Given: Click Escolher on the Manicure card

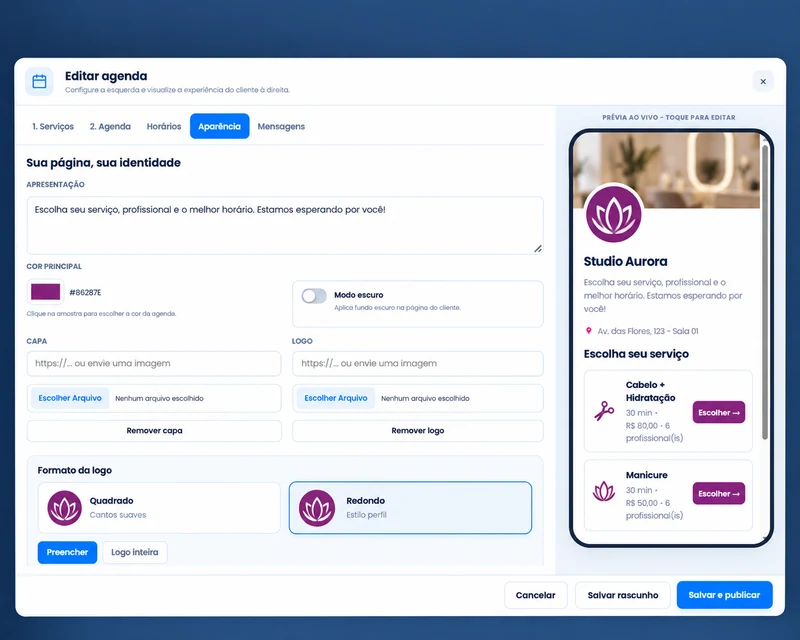Looking at the screenshot, I should click(719, 494).
